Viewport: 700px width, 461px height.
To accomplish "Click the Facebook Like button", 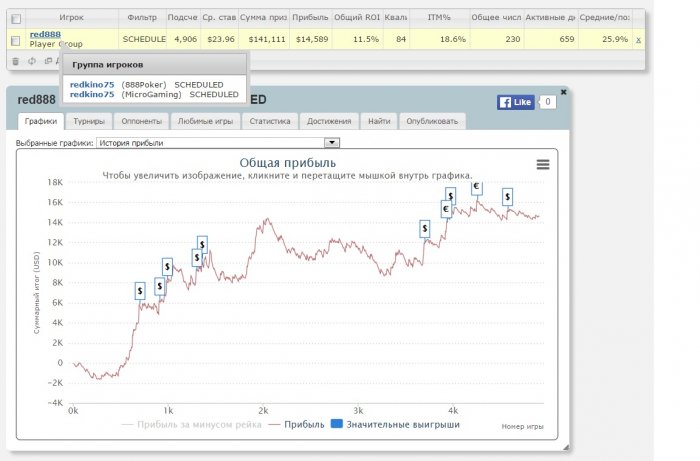I will 515,102.
